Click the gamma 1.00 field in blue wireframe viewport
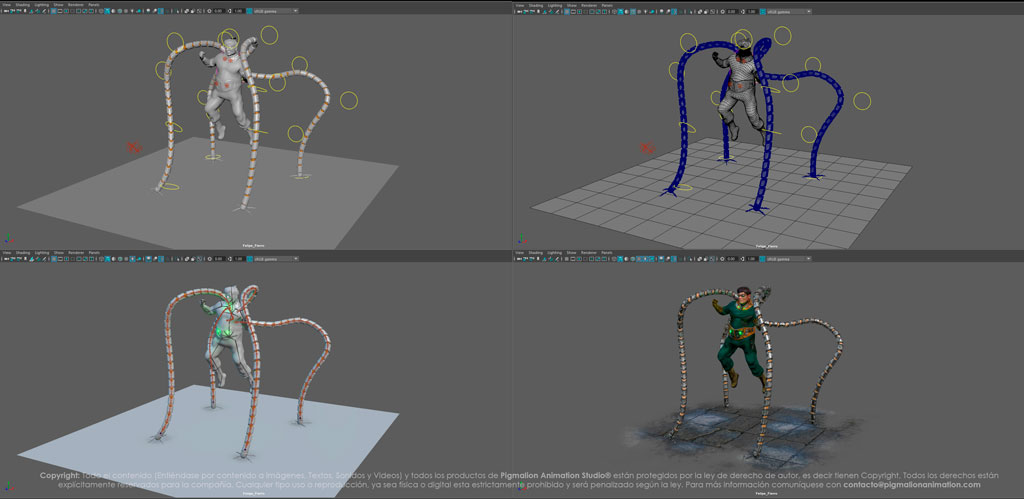The height and width of the screenshot is (499, 1024). click(751, 11)
